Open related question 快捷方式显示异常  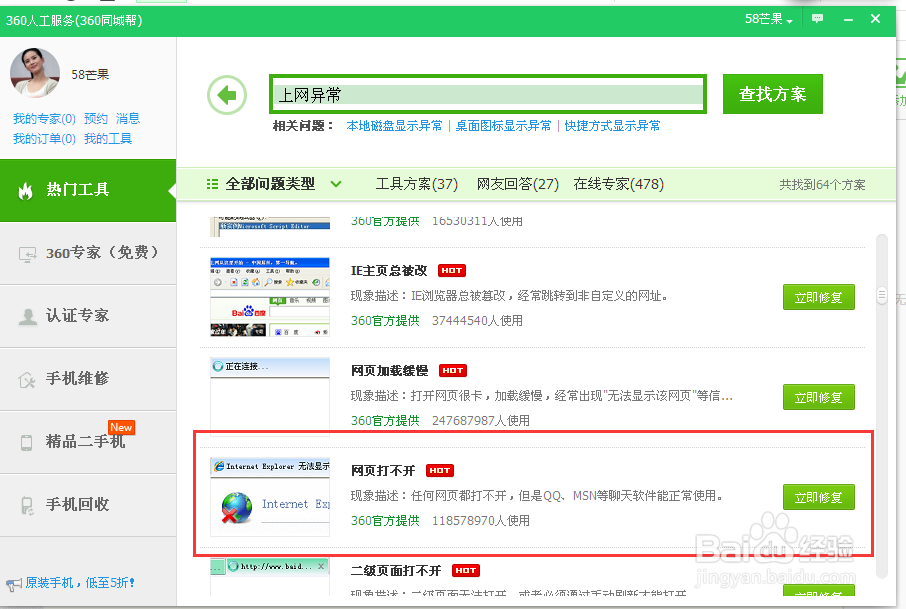(612, 126)
